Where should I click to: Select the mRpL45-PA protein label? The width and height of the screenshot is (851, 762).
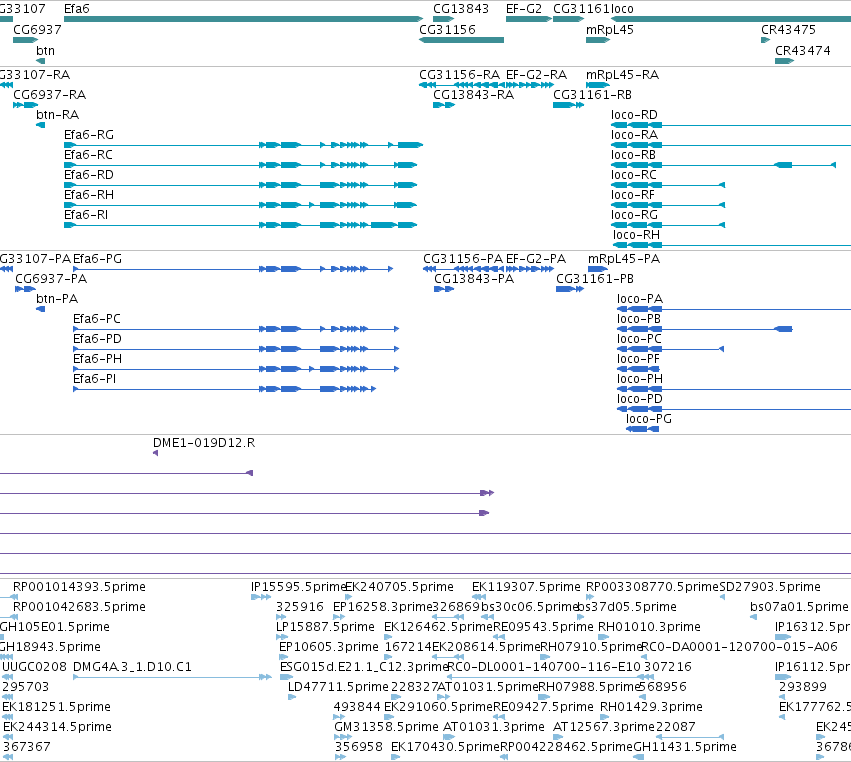[624, 259]
